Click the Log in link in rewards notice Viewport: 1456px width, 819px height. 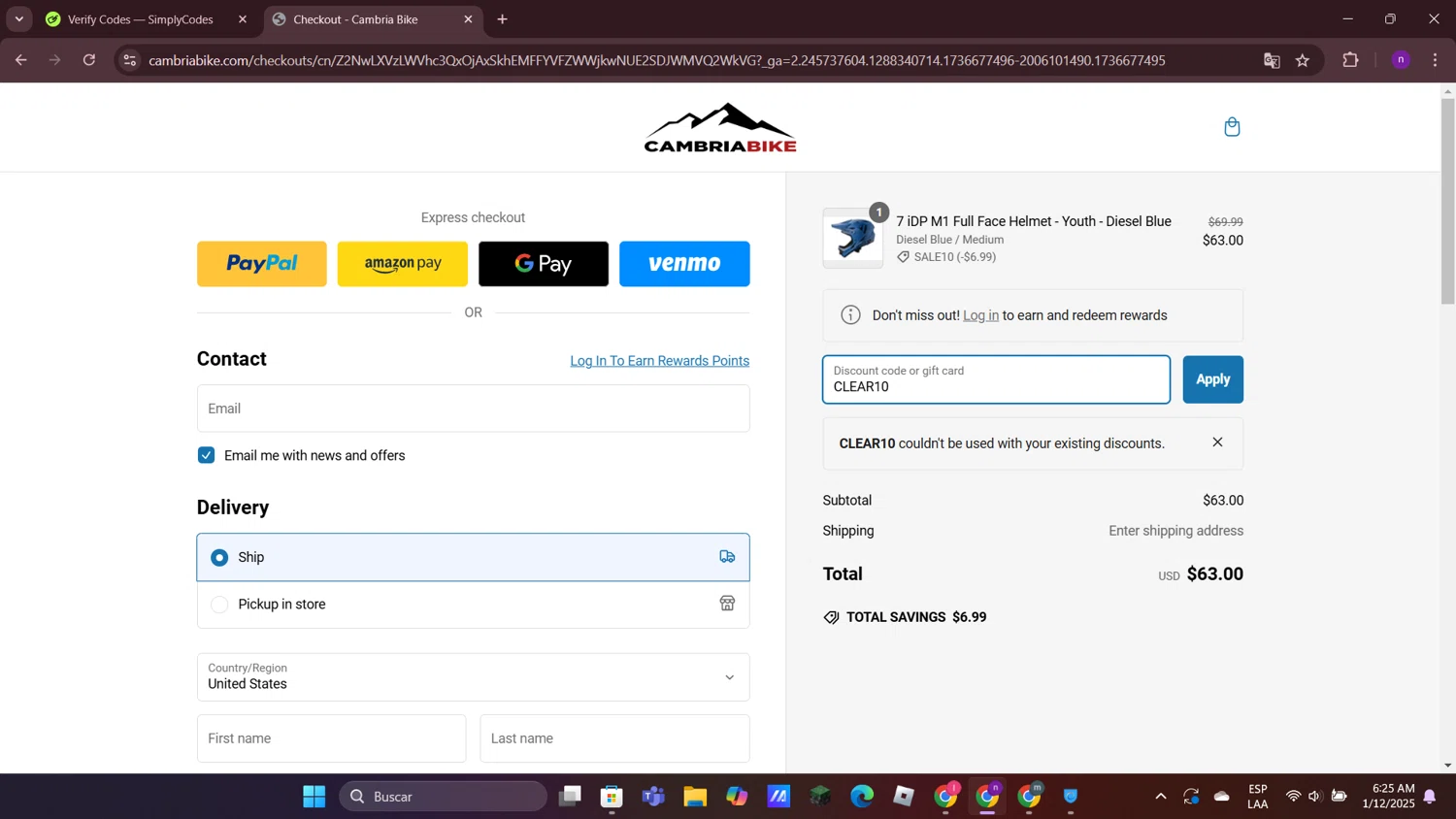coord(980,315)
